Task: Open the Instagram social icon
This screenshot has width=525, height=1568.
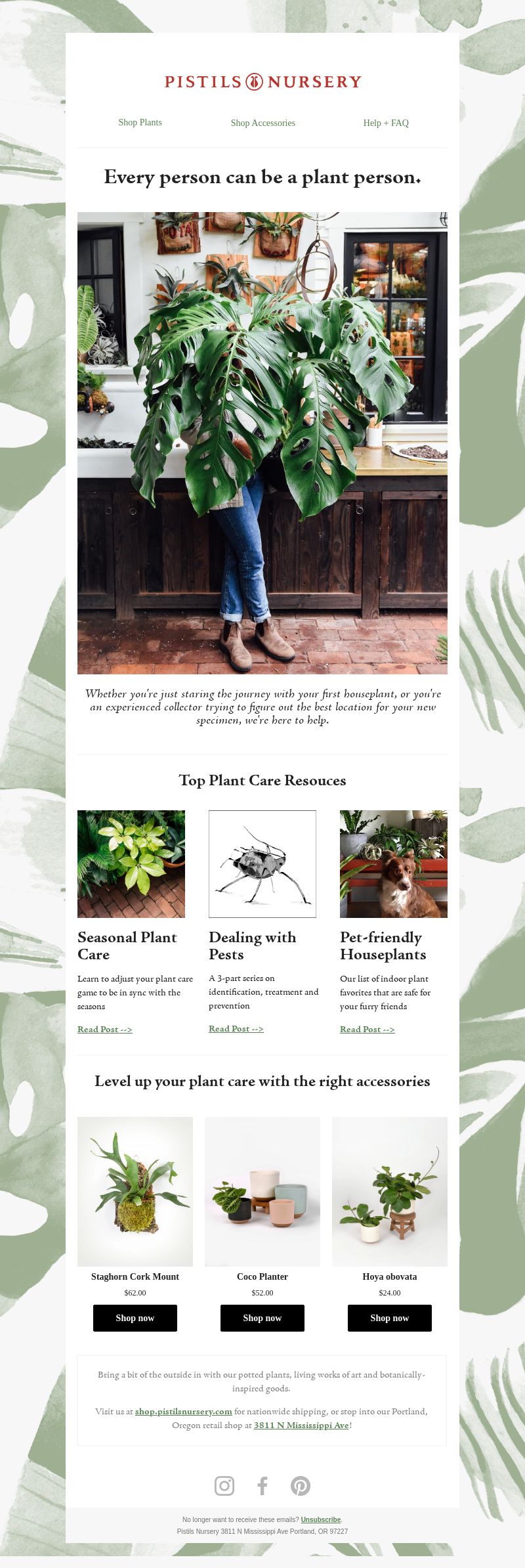Action: (x=224, y=1485)
